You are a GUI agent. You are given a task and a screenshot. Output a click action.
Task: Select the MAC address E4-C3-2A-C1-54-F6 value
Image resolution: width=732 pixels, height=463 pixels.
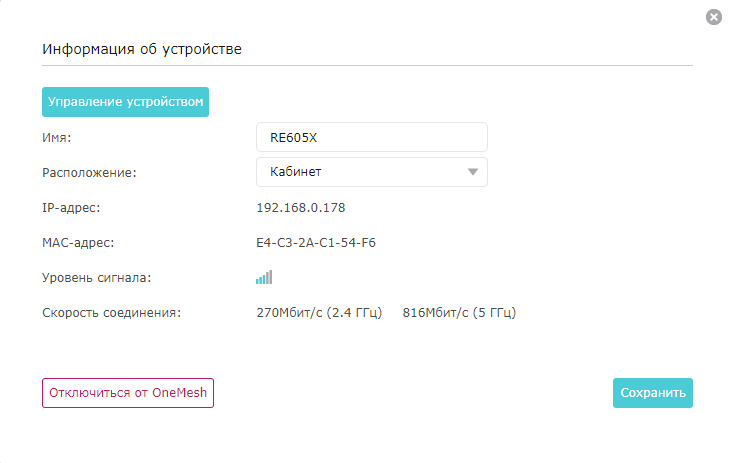coord(316,243)
